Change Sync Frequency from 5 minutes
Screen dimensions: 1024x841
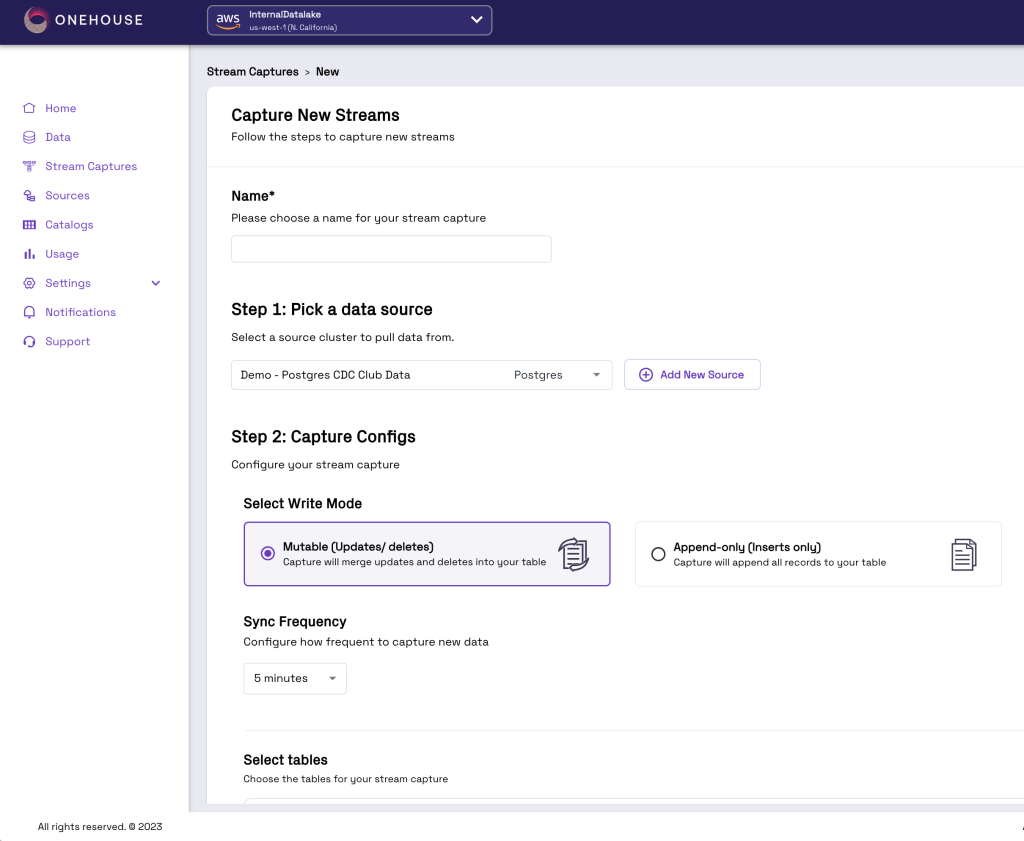pyautogui.click(x=294, y=678)
